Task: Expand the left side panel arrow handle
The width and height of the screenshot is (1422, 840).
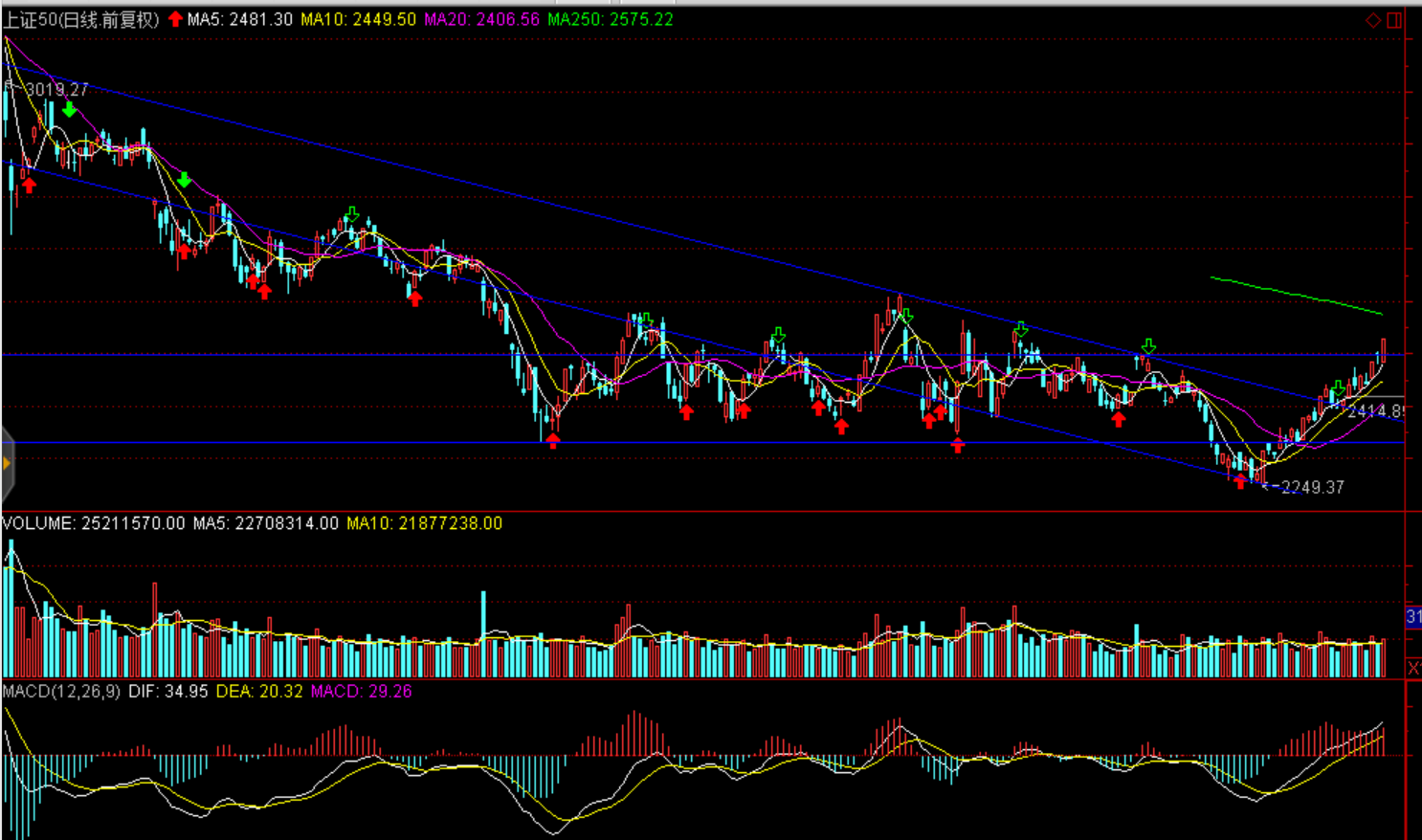Action: [7, 464]
